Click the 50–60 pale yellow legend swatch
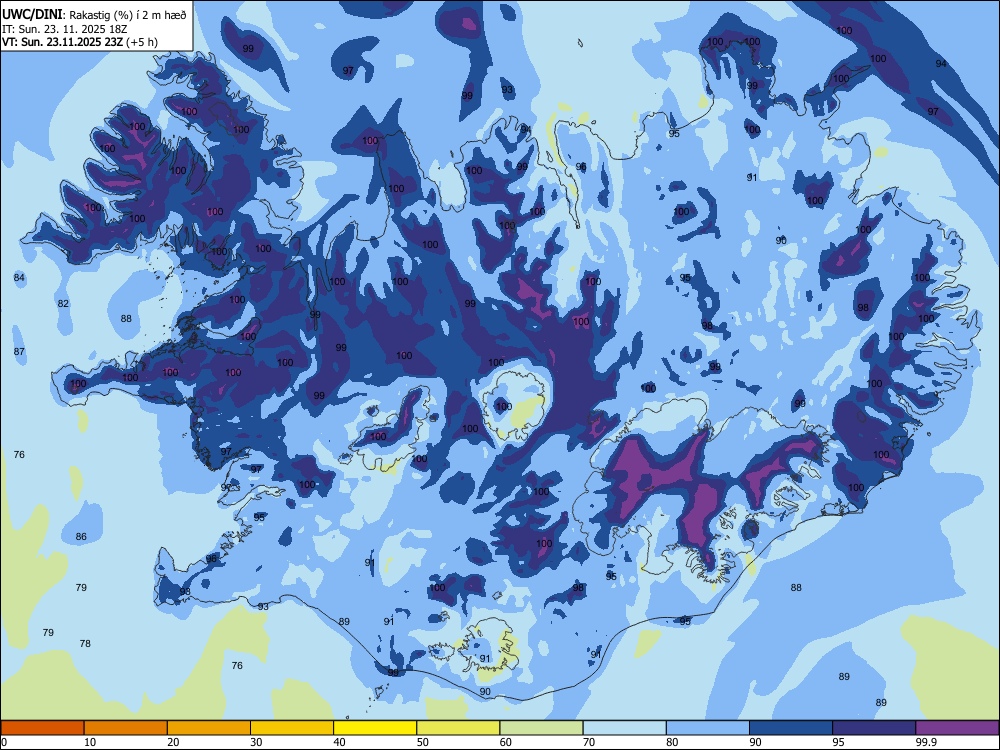Viewport: 1000px width, 750px height. (458, 728)
